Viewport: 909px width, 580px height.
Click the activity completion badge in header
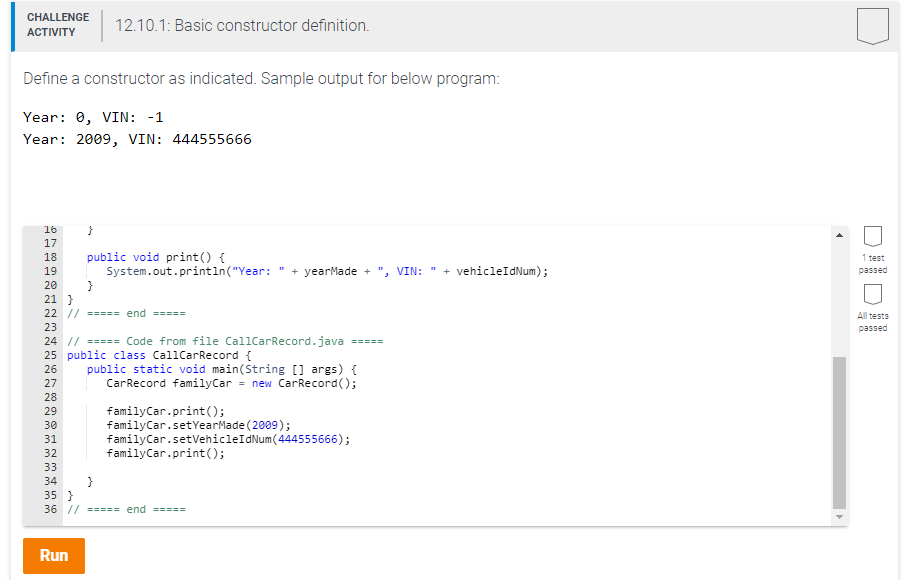[x=872, y=26]
